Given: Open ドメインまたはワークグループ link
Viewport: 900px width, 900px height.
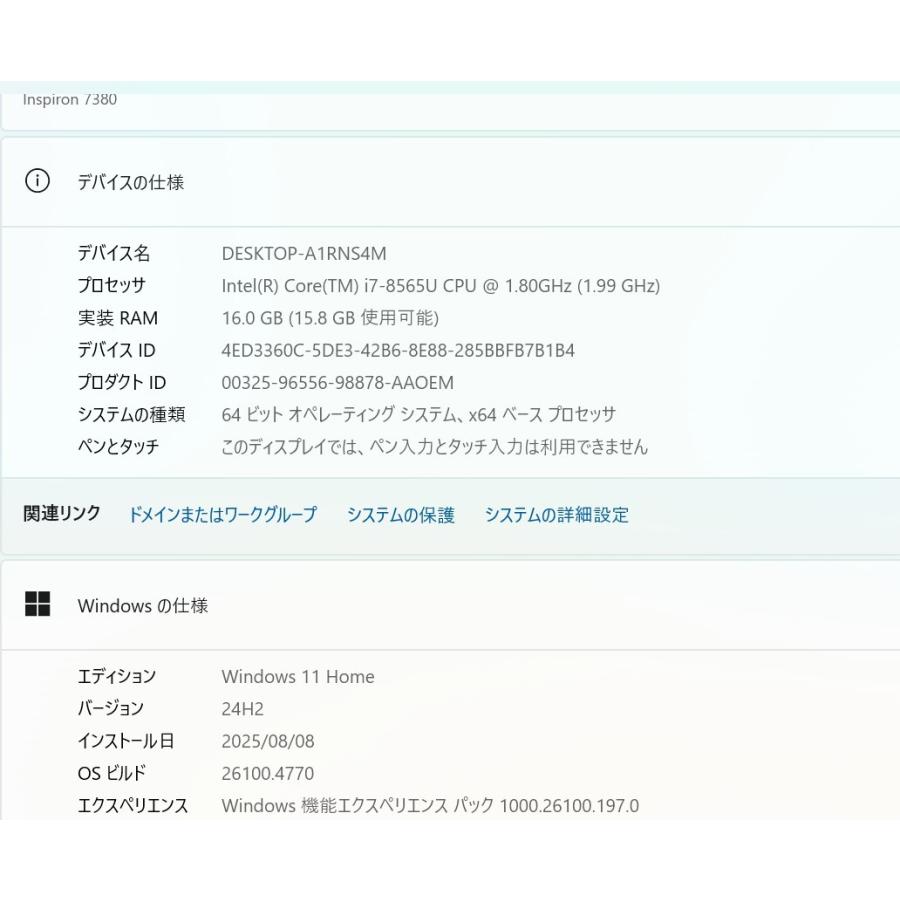Looking at the screenshot, I should point(222,514).
